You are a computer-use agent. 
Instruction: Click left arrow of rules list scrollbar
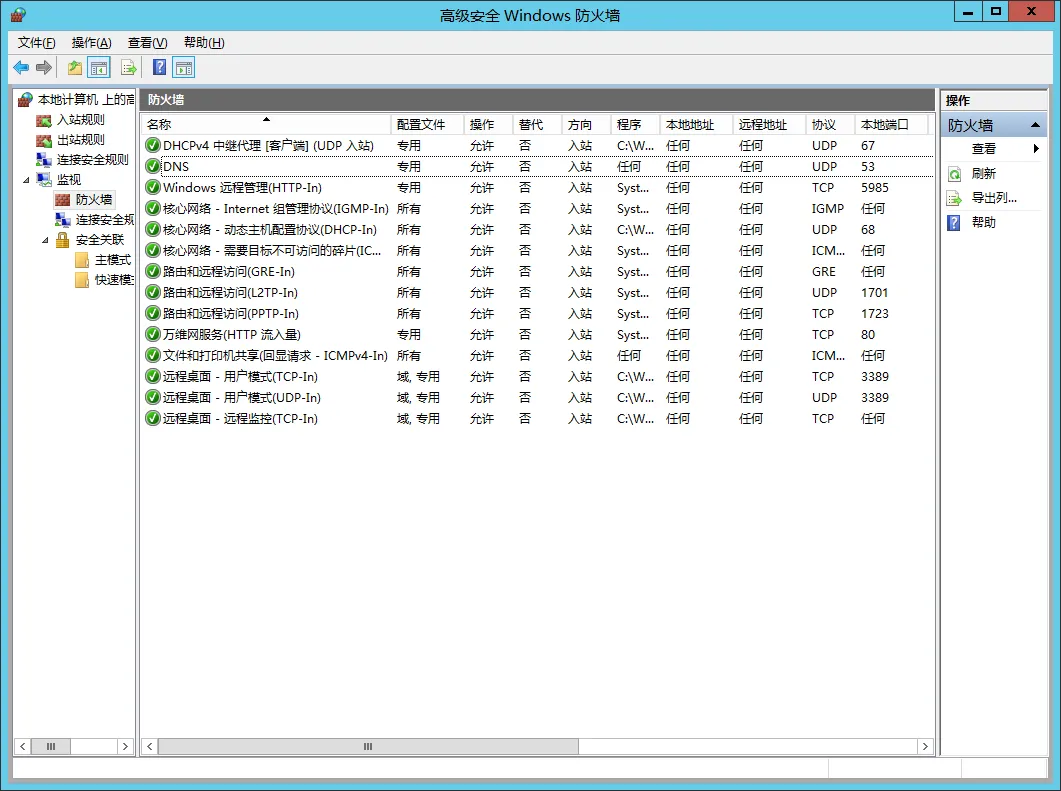[x=150, y=746]
